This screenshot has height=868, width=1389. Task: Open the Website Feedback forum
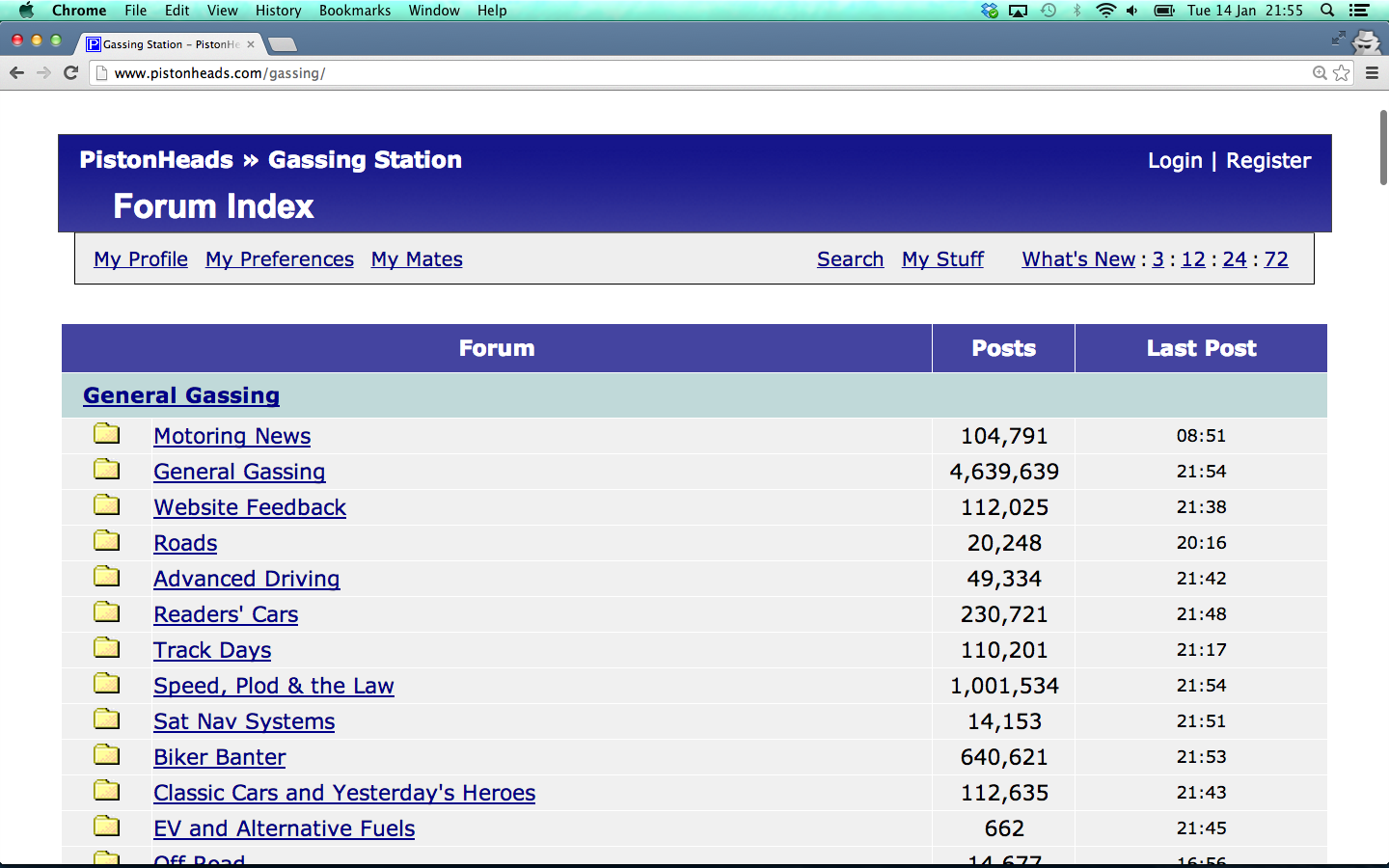pos(250,507)
